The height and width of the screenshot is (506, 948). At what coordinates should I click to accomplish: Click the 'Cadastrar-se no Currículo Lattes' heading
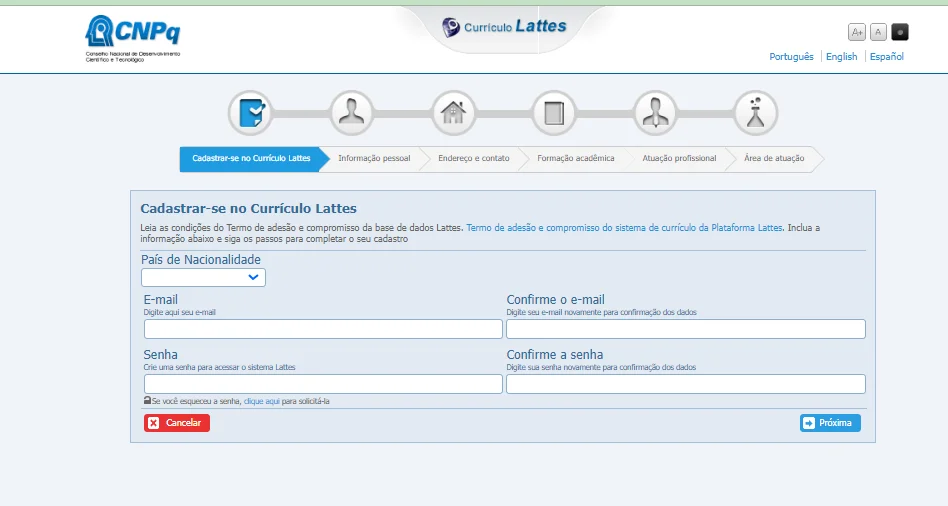tap(248, 209)
